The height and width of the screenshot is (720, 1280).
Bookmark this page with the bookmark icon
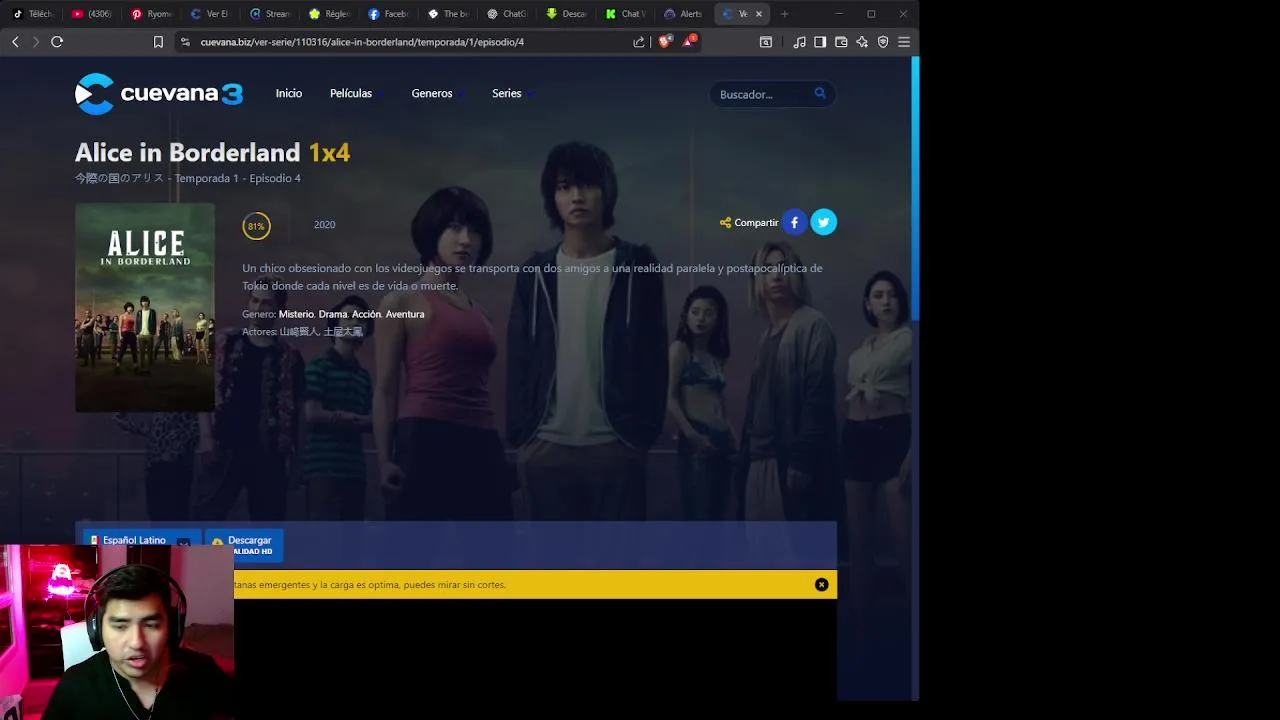158,42
